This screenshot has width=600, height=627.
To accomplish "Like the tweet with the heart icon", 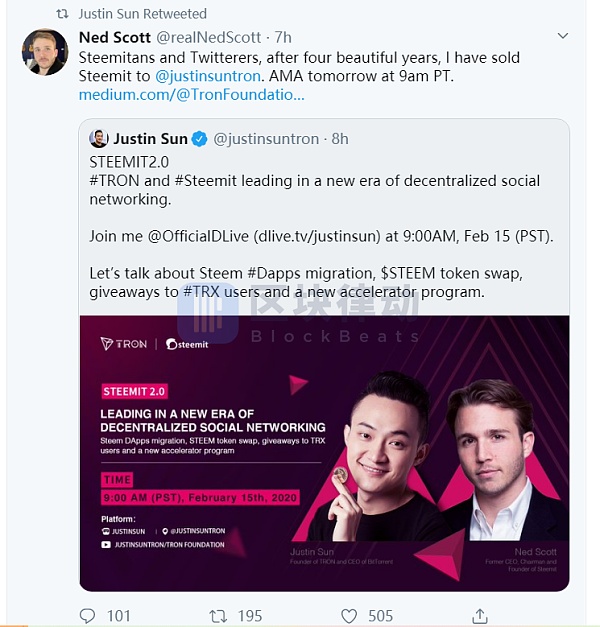I will click(349, 615).
